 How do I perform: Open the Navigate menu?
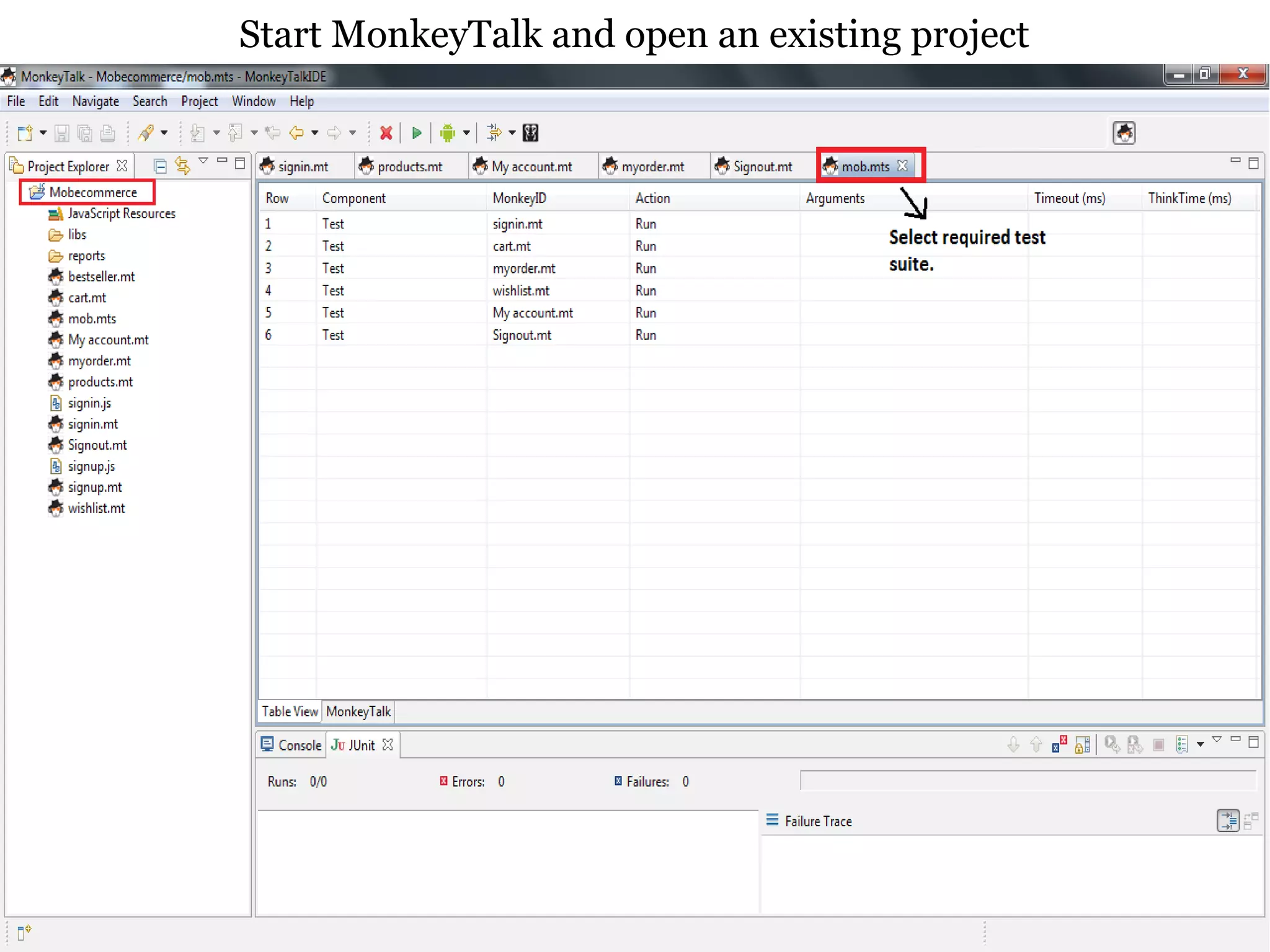95,101
